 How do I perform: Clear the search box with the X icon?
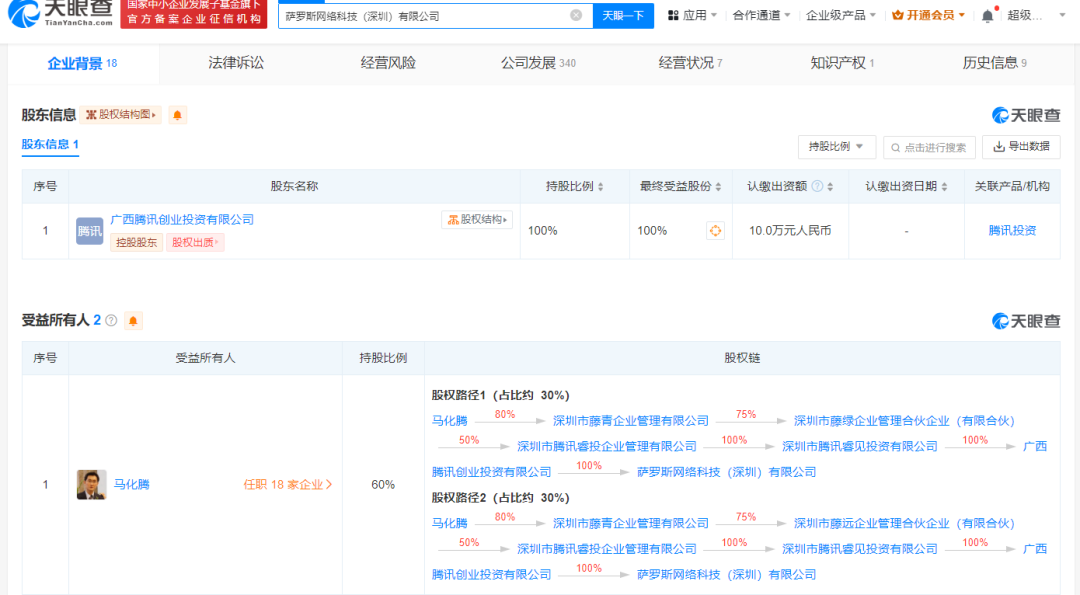coord(576,16)
